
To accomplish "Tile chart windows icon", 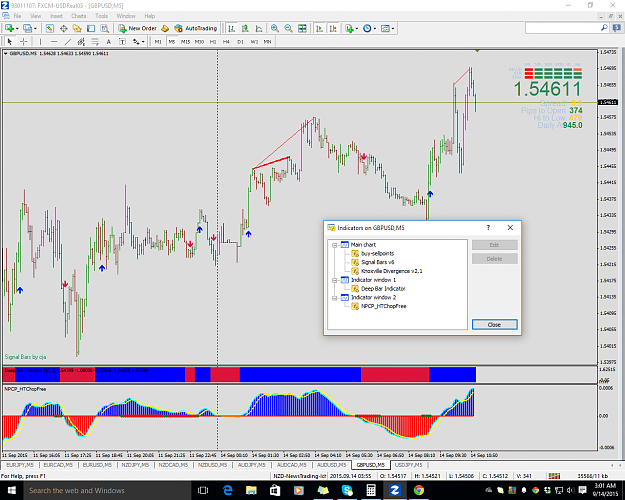I will 302,28.
